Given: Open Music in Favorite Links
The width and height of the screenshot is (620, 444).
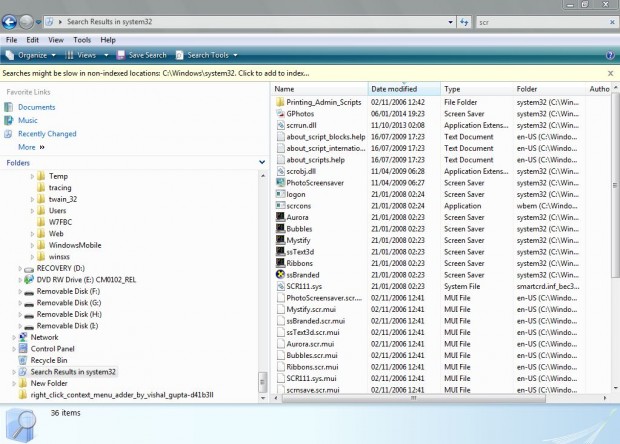Looking at the screenshot, I should click(28, 121).
